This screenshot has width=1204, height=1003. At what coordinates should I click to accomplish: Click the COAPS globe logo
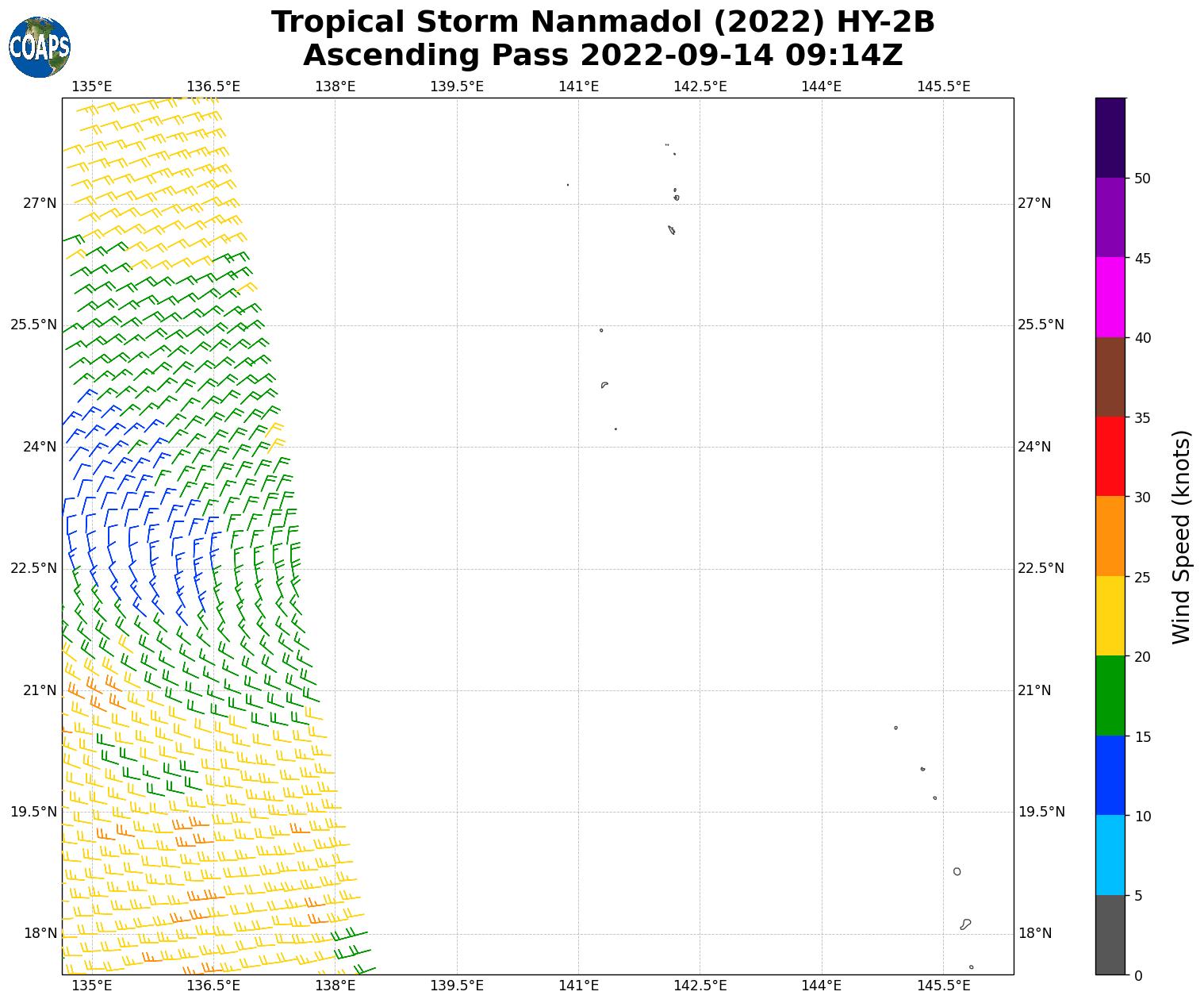[40, 47]
